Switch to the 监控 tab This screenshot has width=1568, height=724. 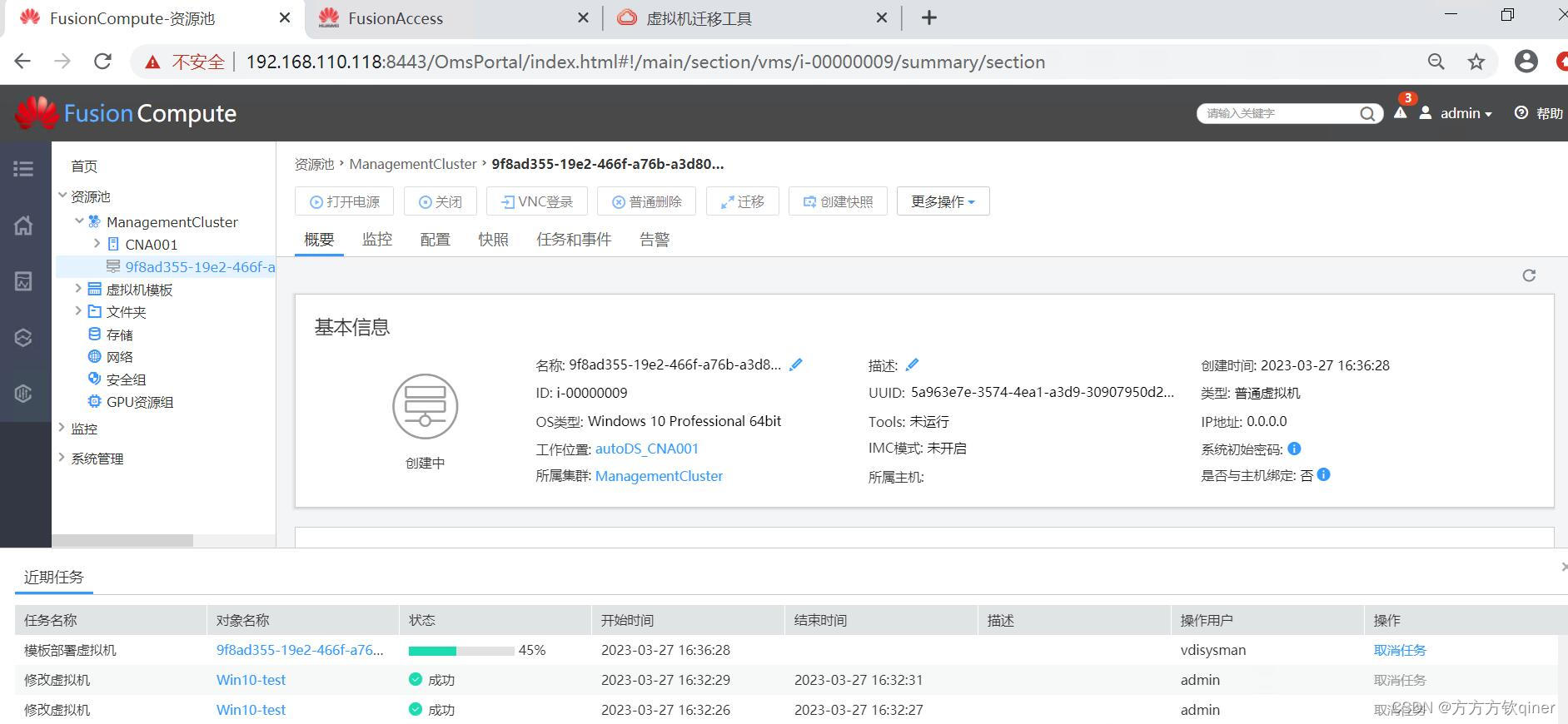coord(377,240)
